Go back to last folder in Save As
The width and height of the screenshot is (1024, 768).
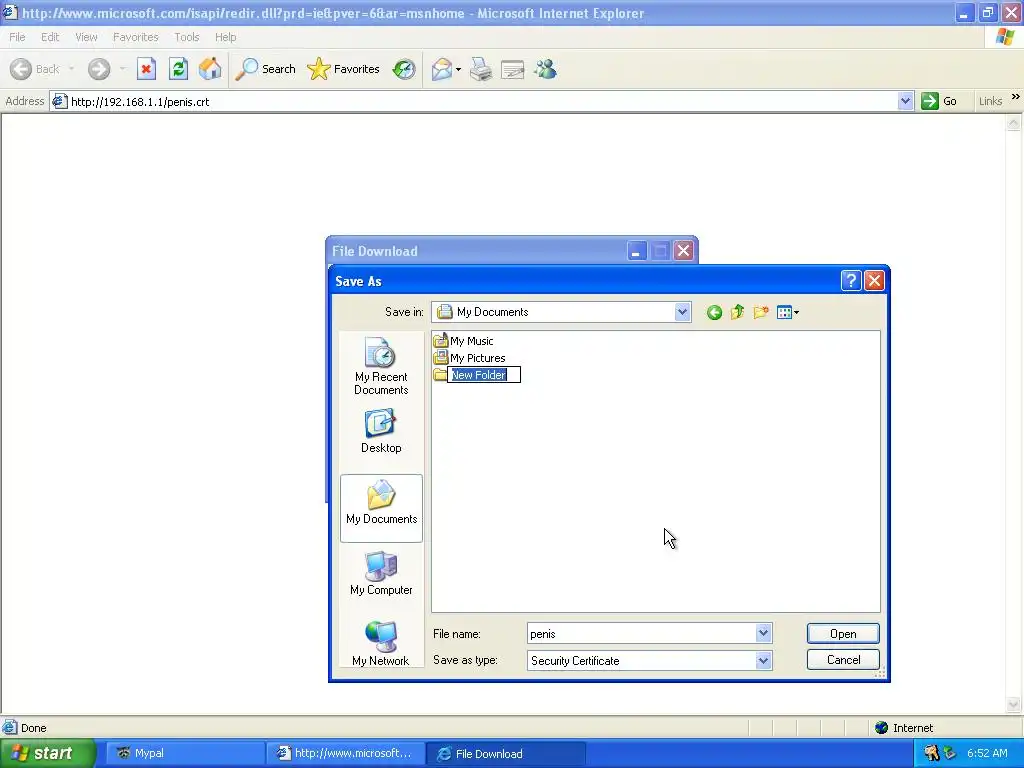[714, 312]
